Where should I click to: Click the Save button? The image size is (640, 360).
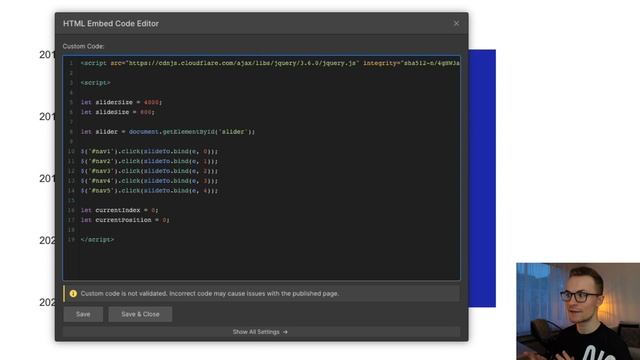(83, 314)
